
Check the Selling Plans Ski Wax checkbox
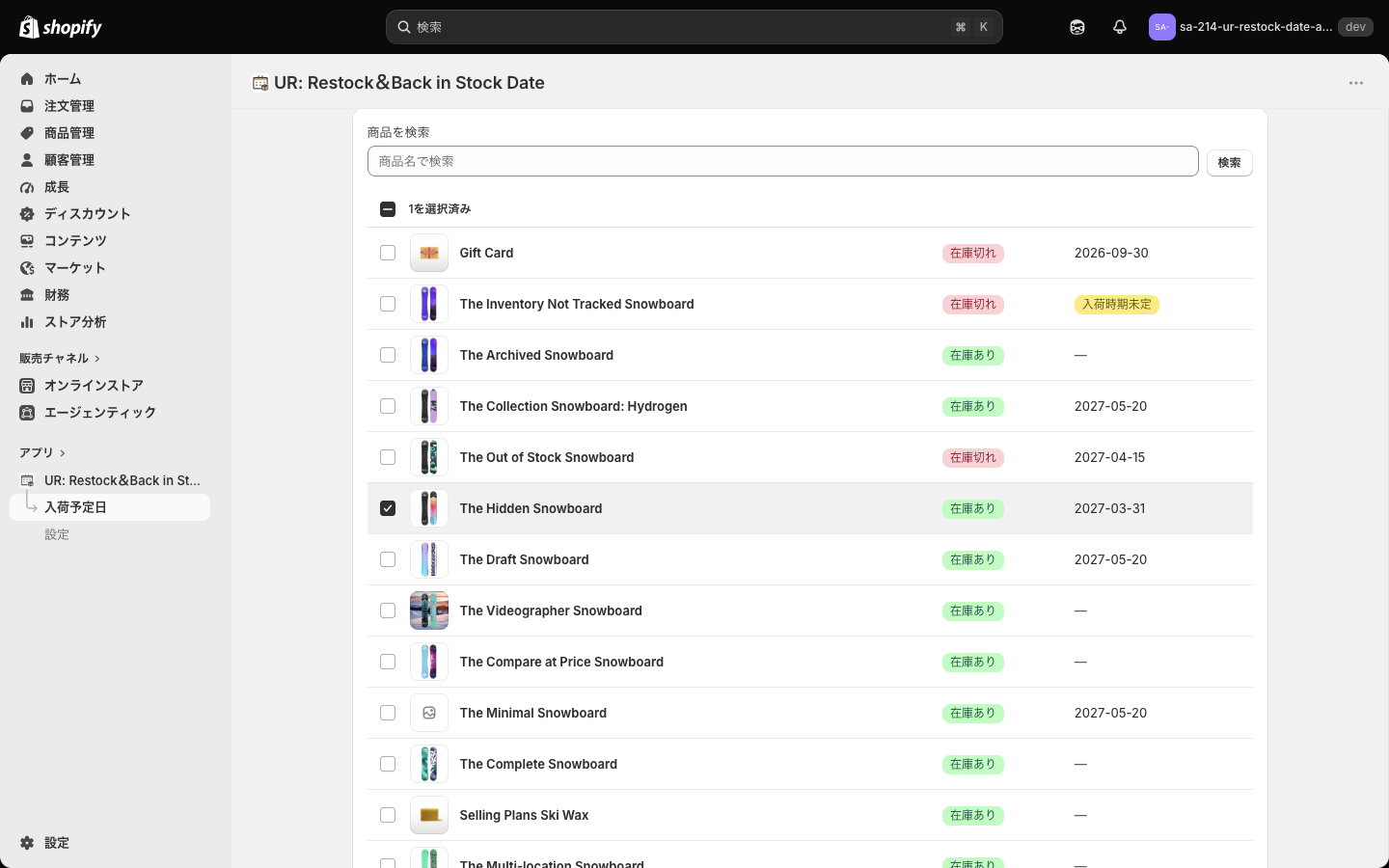388,815
